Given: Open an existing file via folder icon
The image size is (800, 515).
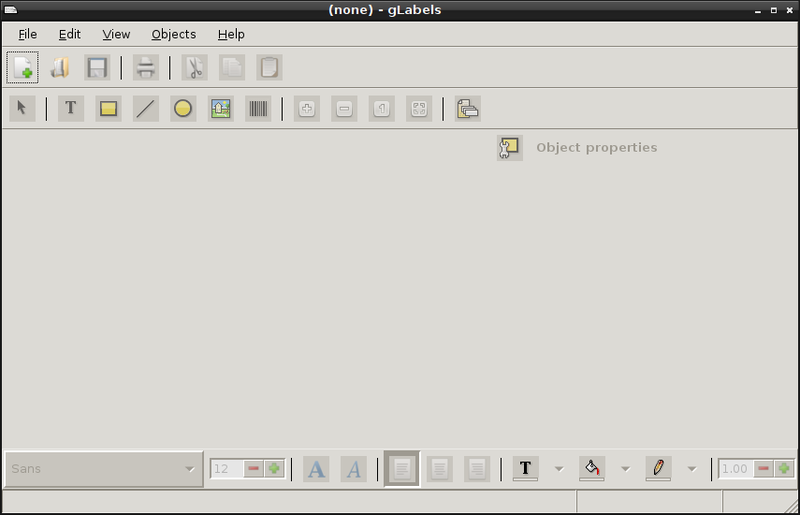Looking at the screenshot, I should pos(60,67).
